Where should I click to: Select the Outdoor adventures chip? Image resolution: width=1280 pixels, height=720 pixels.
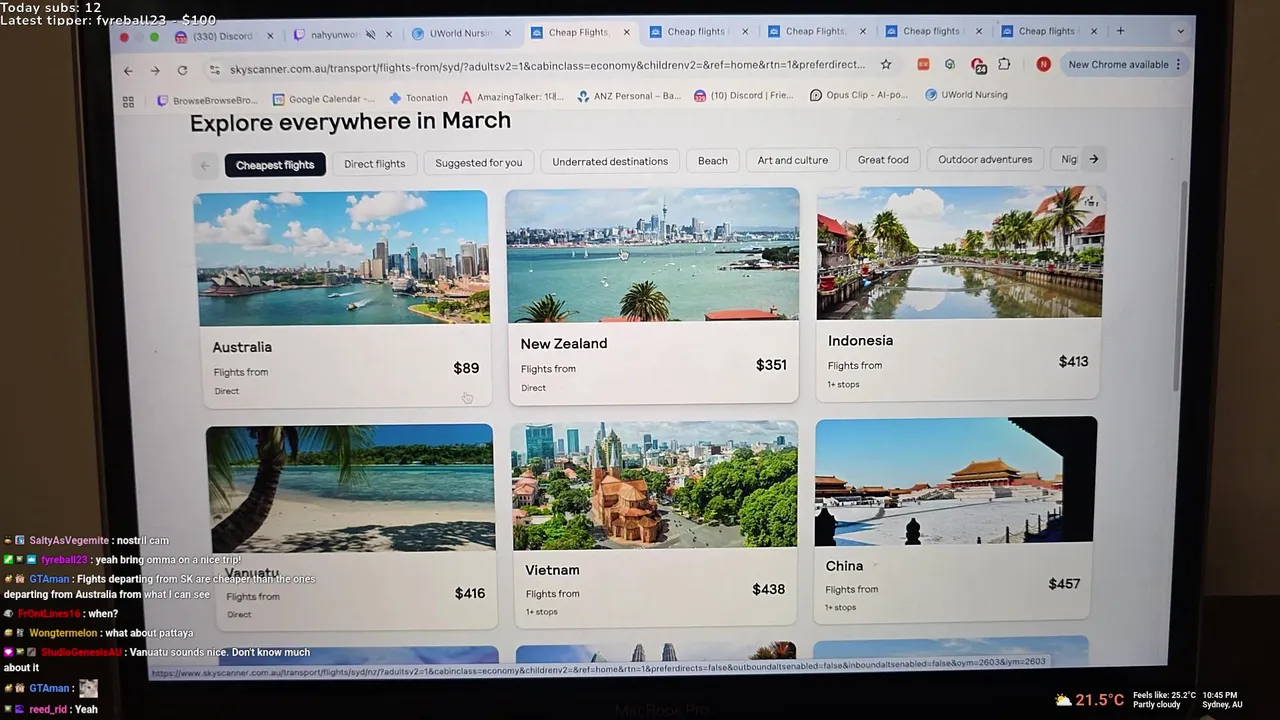click(985, 159)
